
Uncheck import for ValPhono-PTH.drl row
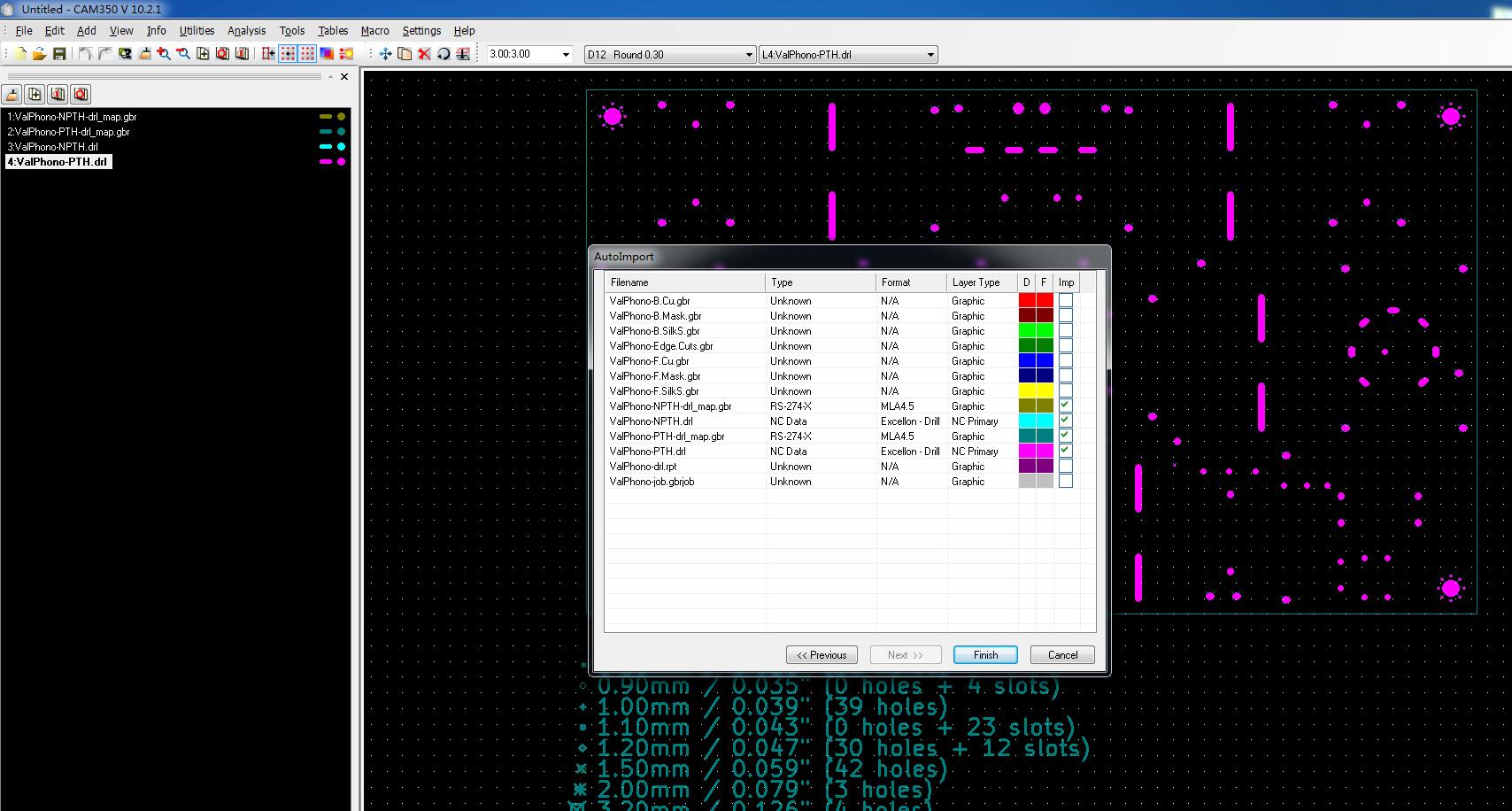1066,451
